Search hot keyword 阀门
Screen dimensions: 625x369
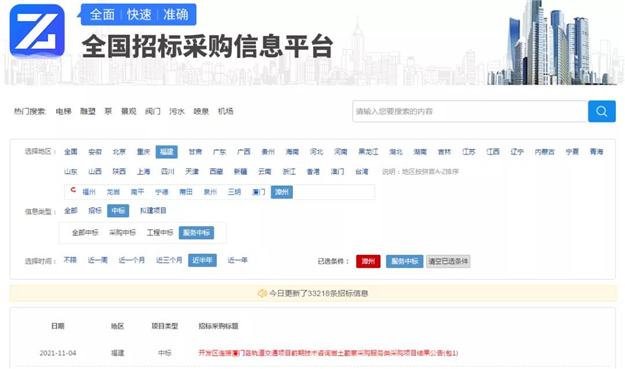pos(153,111)
